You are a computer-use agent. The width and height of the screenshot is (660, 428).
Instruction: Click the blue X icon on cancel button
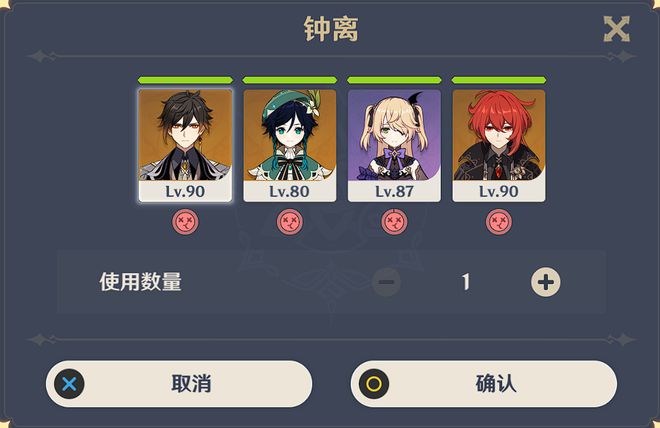point(69,384)
